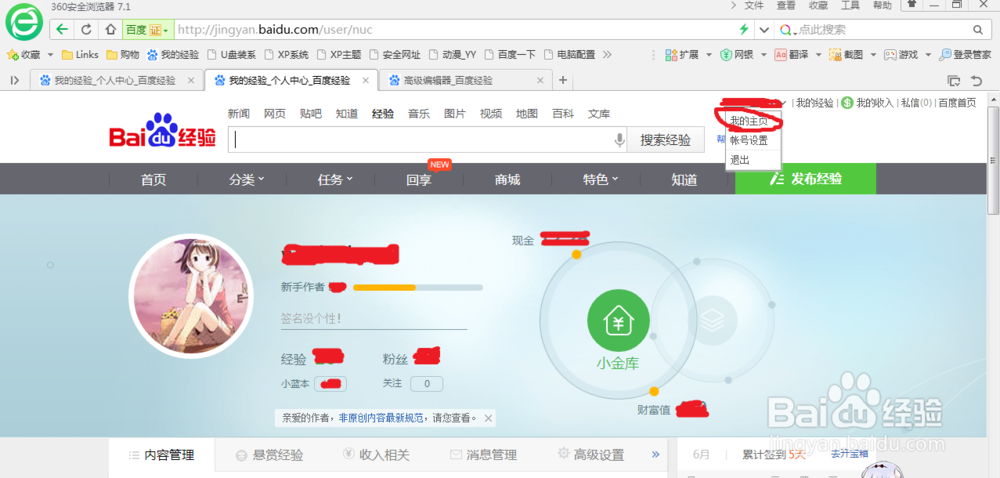Open the 我的经验 bookmark
1000x478 pixels.
(173, 55)
